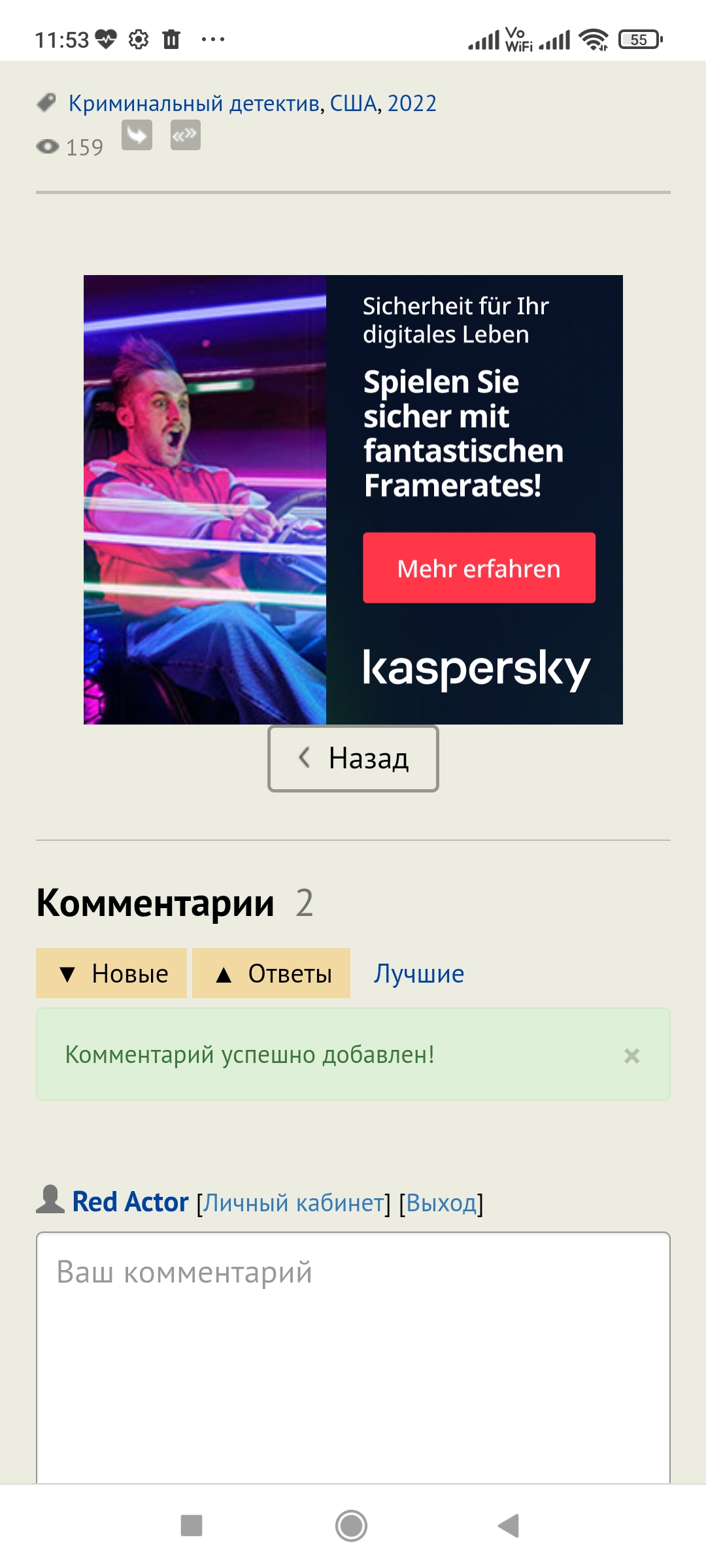
Task: Open the 2022 year link
Action: 412,103
